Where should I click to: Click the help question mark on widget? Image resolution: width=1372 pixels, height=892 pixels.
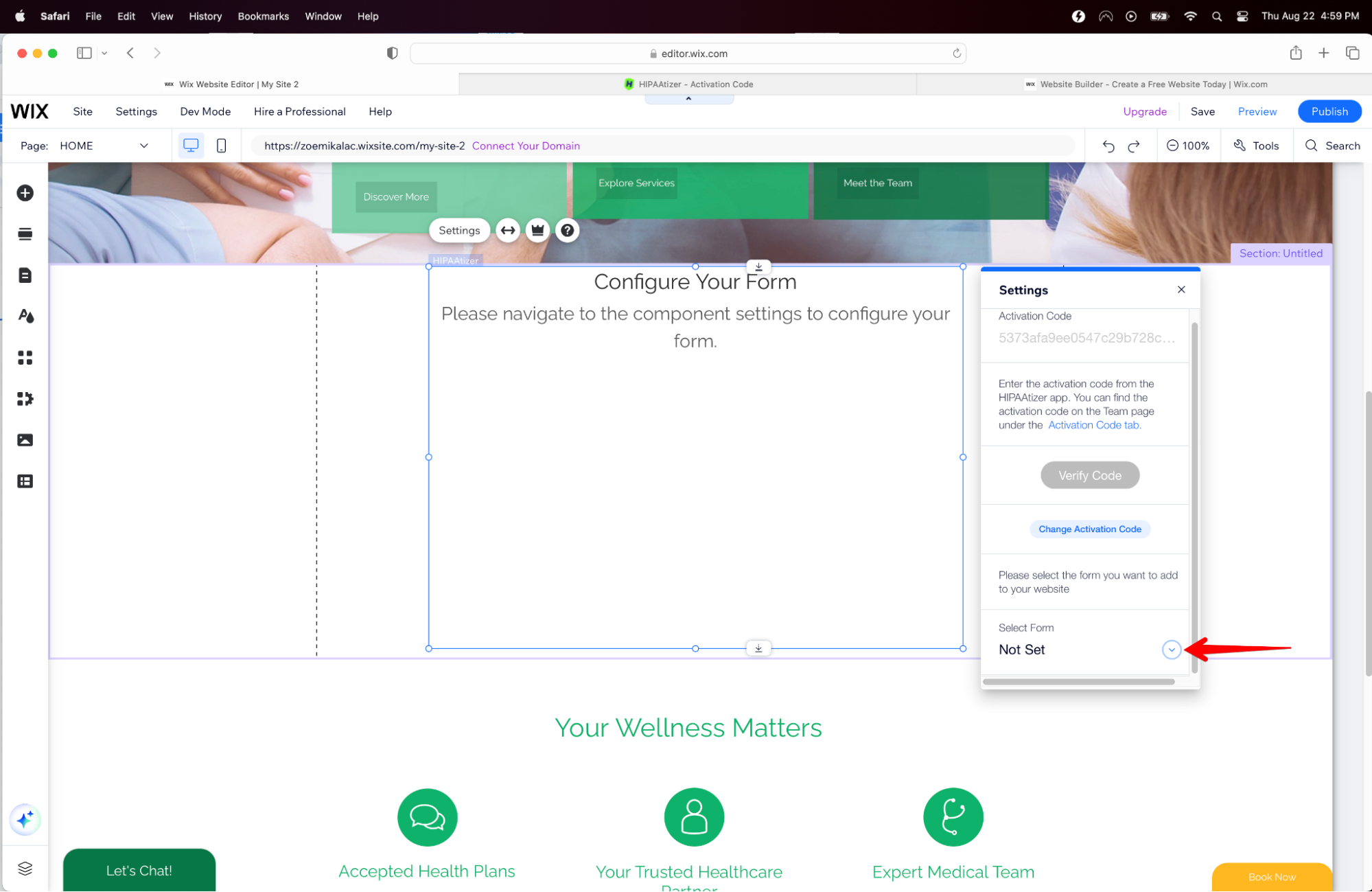coord(567,231)
